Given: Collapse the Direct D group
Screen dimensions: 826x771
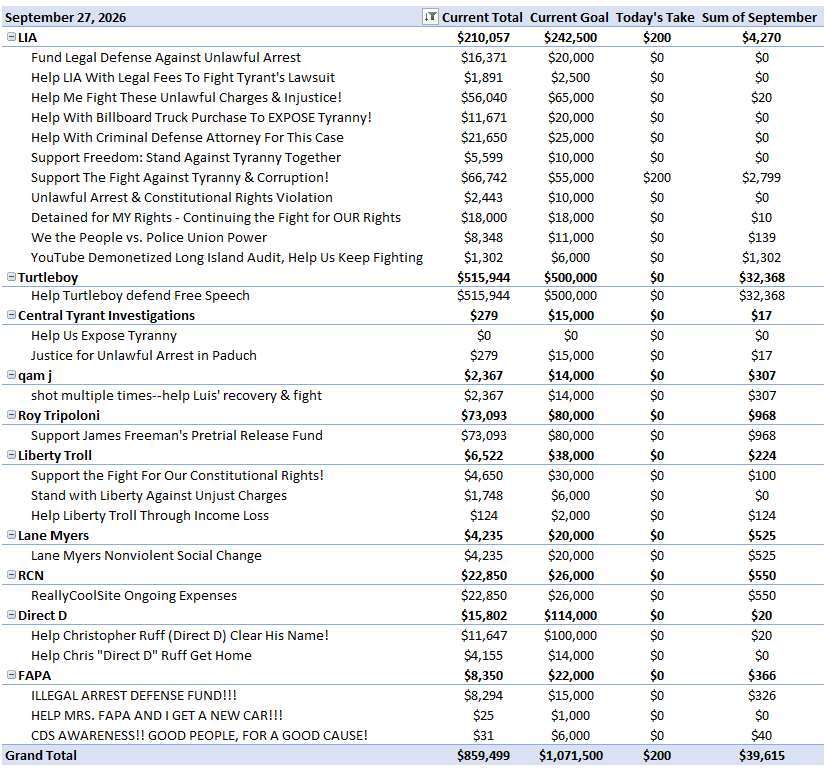Looking at the screenshot, I should tap(11, 615).
